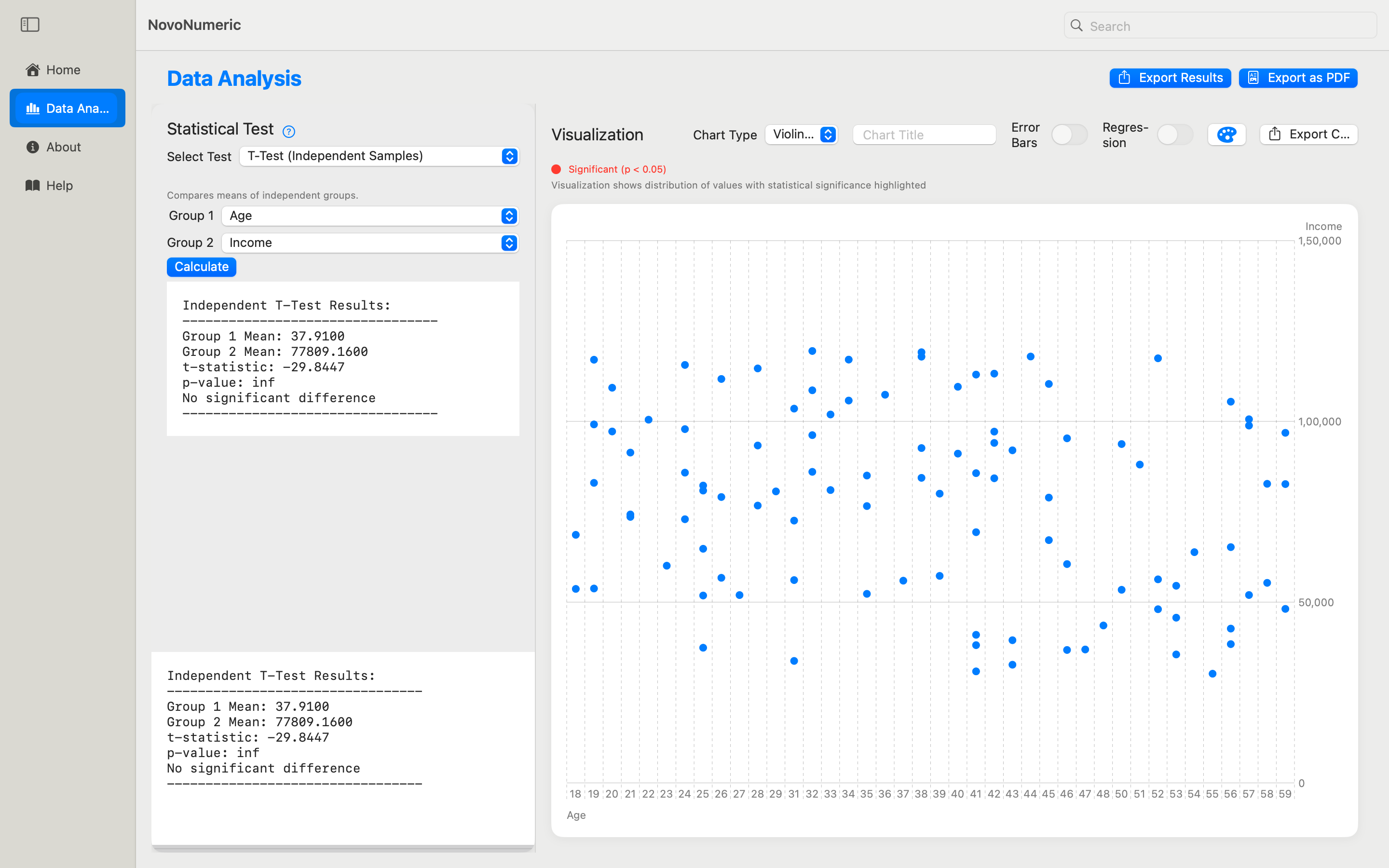Click the share icon on Export Chart
This screenshot has width=1389, height=868.
click(x=1275, y=135)
